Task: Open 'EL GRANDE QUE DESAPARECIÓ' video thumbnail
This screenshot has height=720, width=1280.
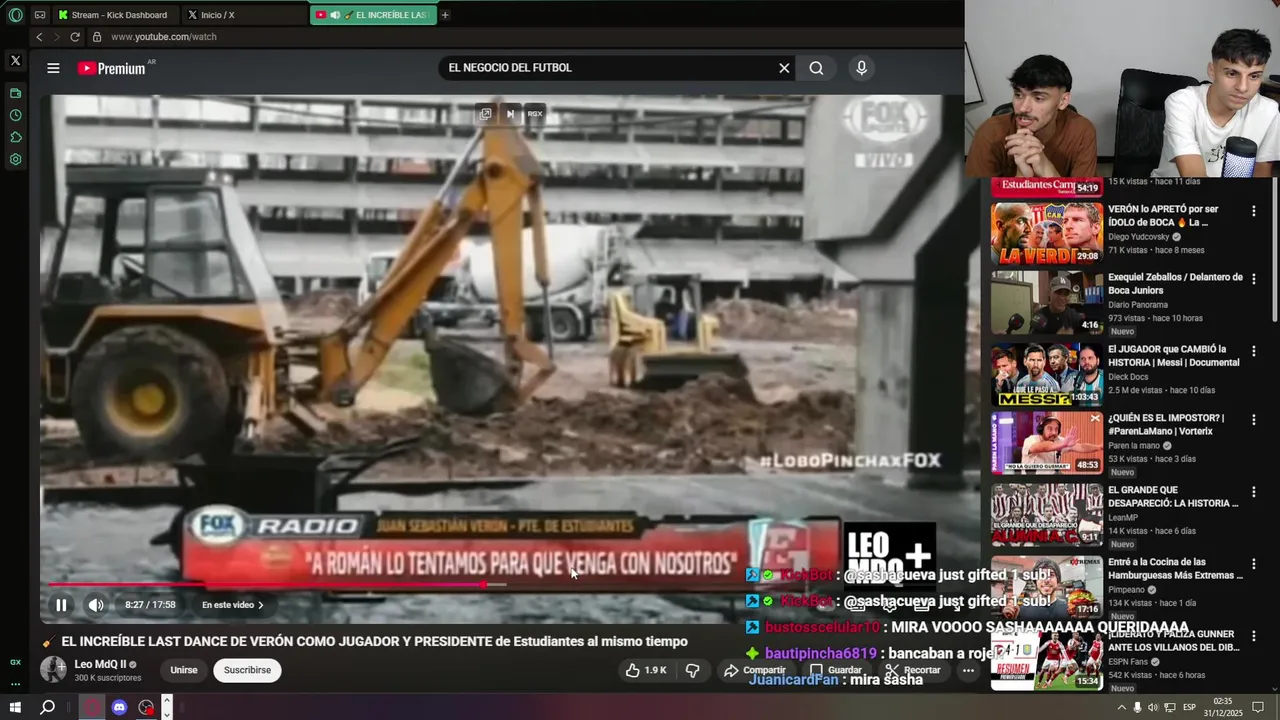Action: click(x=1047, y=515)
